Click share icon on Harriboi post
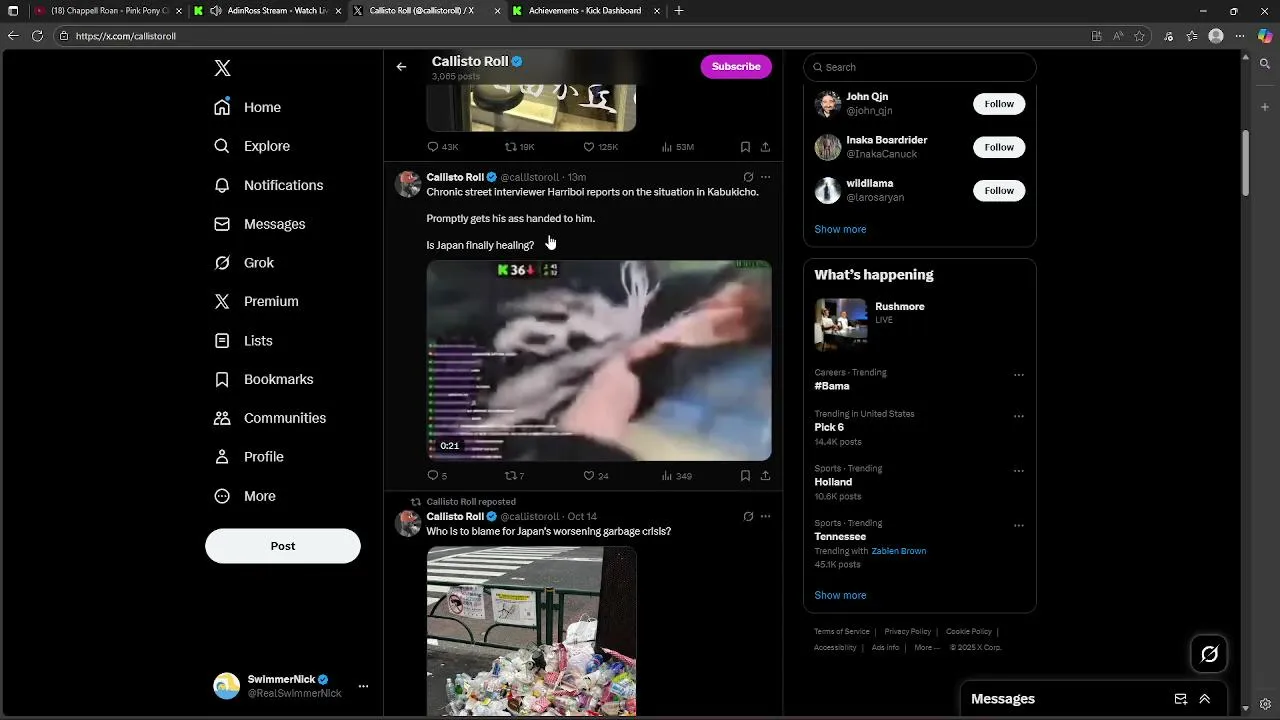The image size is (1280, 720). click(765, 476)
